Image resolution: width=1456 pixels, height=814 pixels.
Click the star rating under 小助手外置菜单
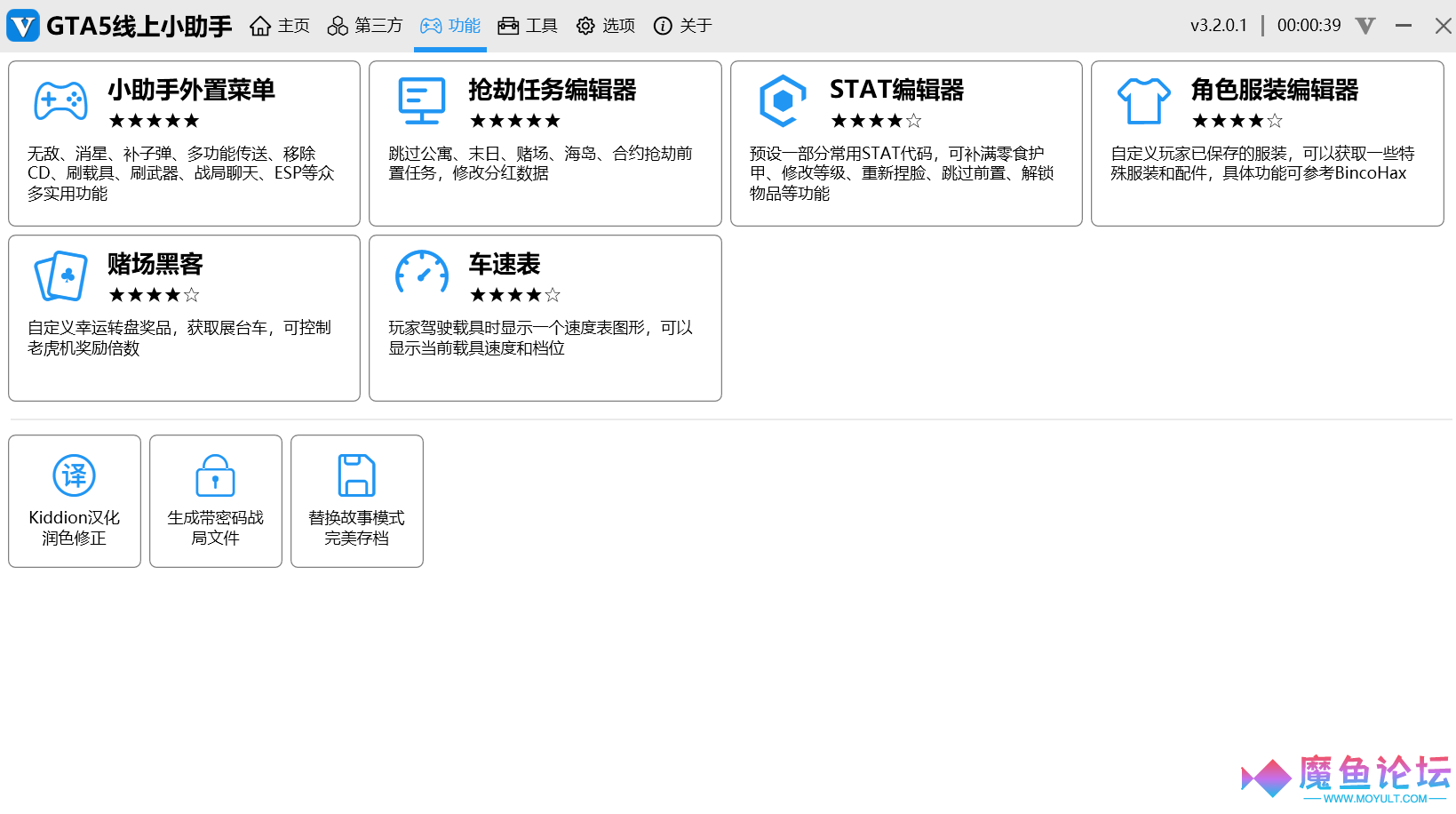(x=154, y=121)
